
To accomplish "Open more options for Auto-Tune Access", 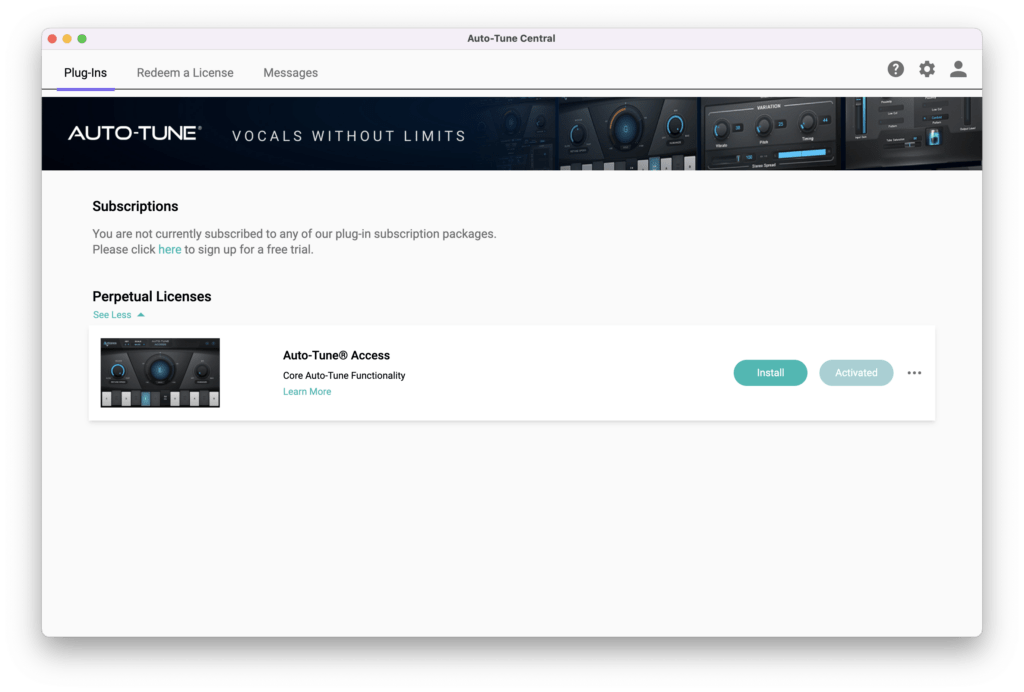I will click(914, 373).
